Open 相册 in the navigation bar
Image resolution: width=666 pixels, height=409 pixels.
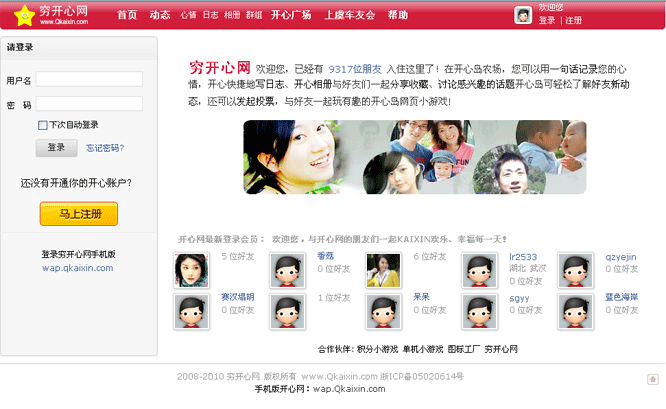click(232, 15)
